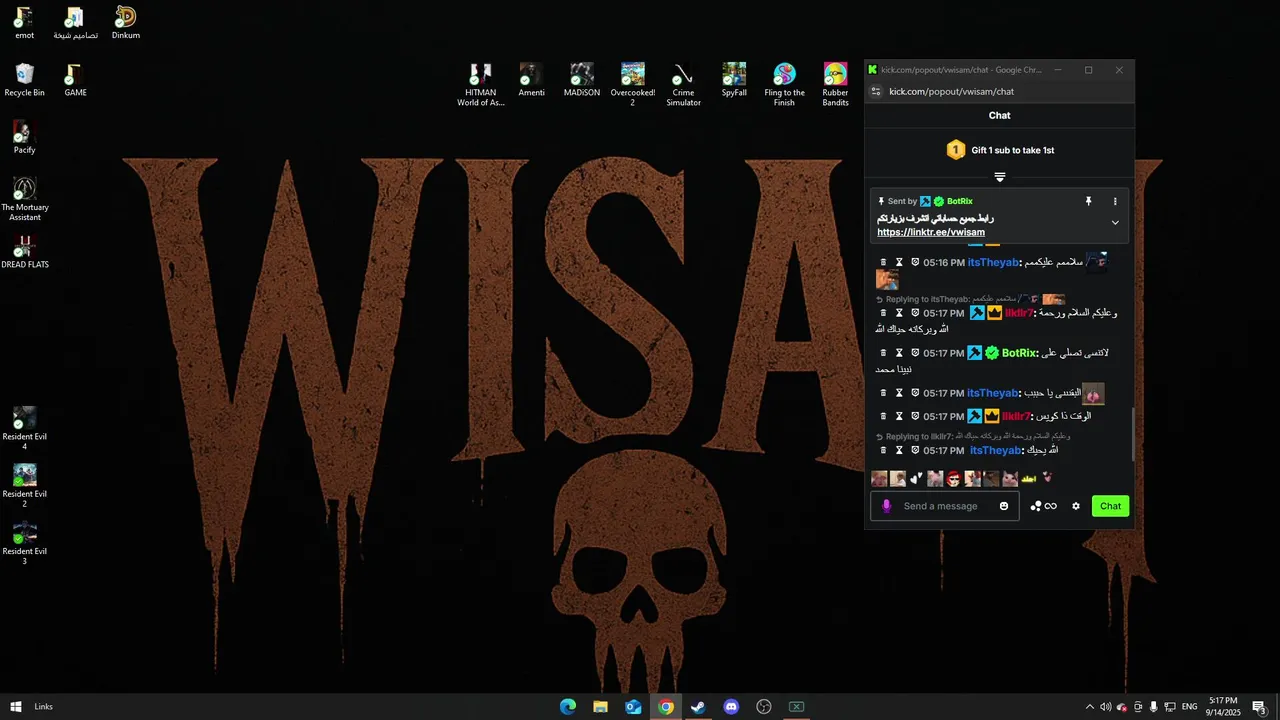
Task: Select DREAD FLATS desktop shortcut
Action: point(24,252)
